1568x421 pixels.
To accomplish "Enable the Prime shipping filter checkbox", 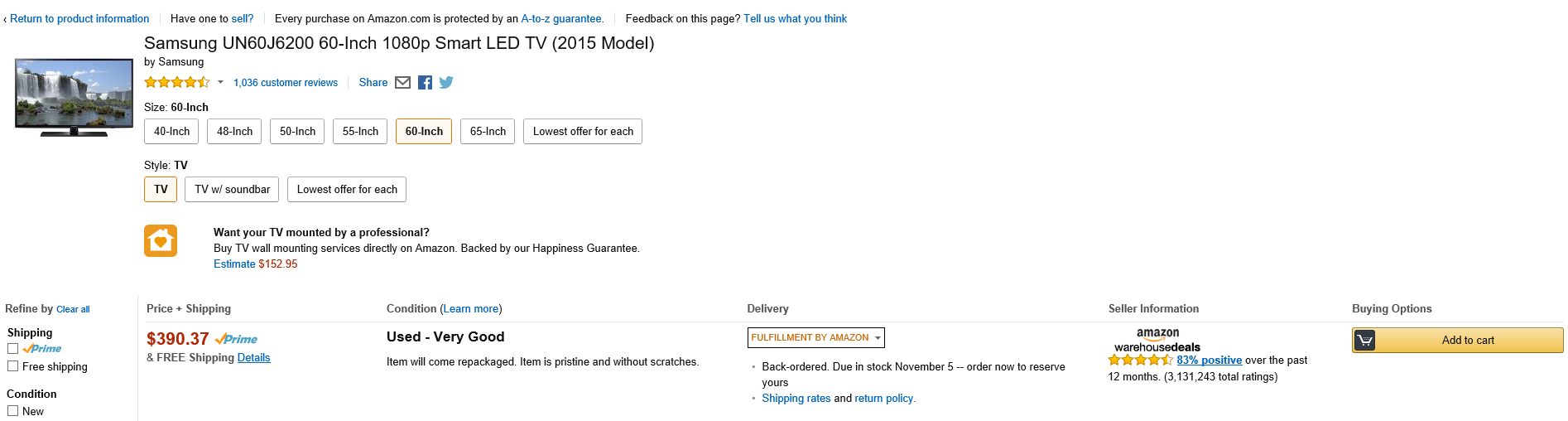I will [x=13, y=349].
